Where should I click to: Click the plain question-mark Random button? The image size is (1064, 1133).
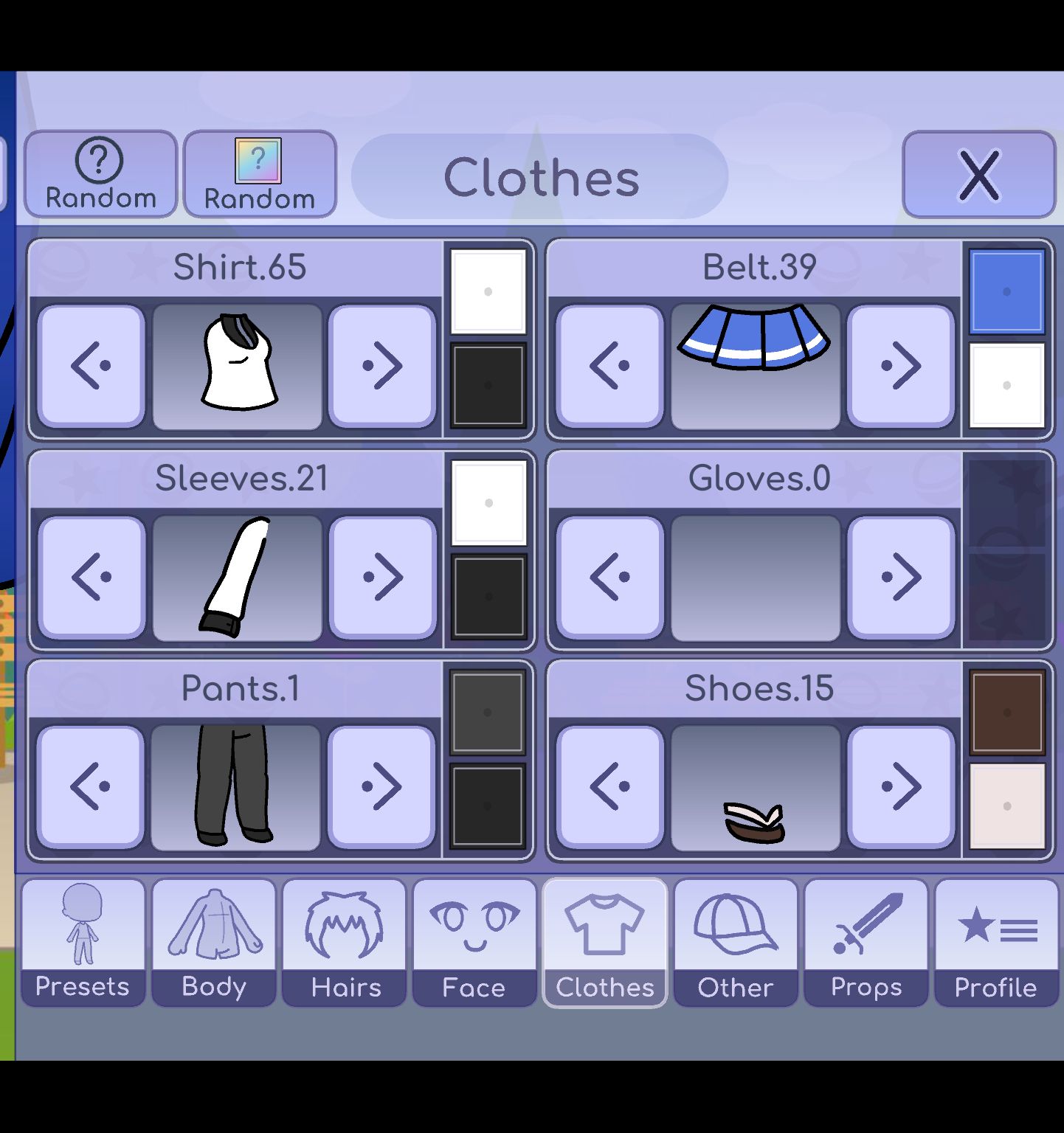tap(100, 174)
